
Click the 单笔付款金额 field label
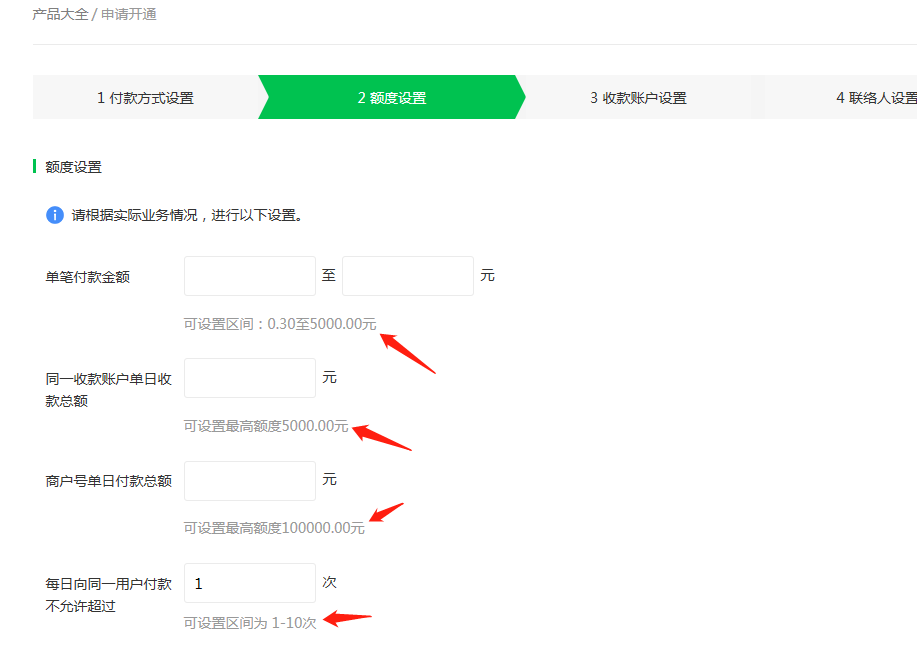click(88, 277)
